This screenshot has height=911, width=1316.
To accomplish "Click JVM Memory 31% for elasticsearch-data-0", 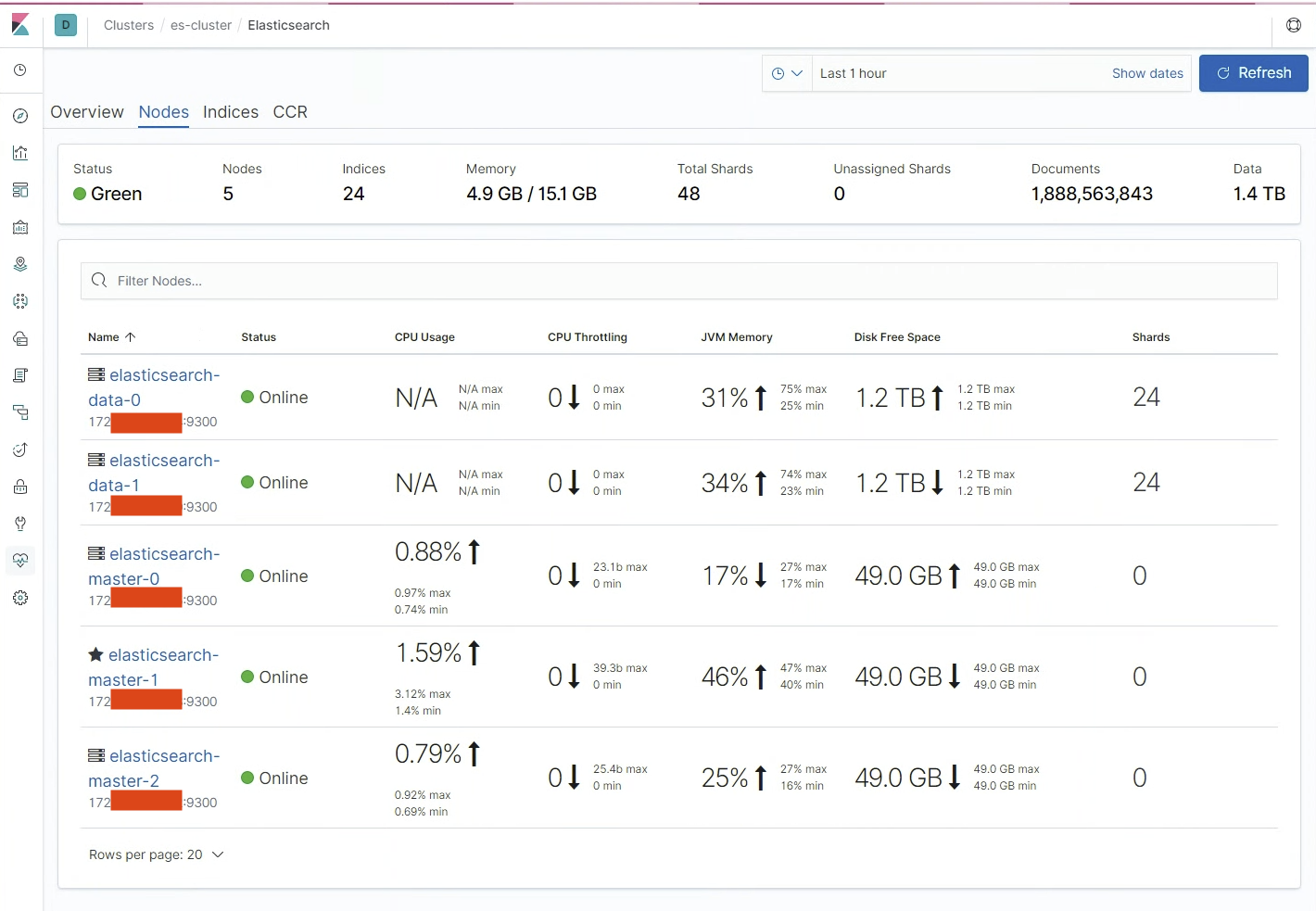I will coord(725,398).
